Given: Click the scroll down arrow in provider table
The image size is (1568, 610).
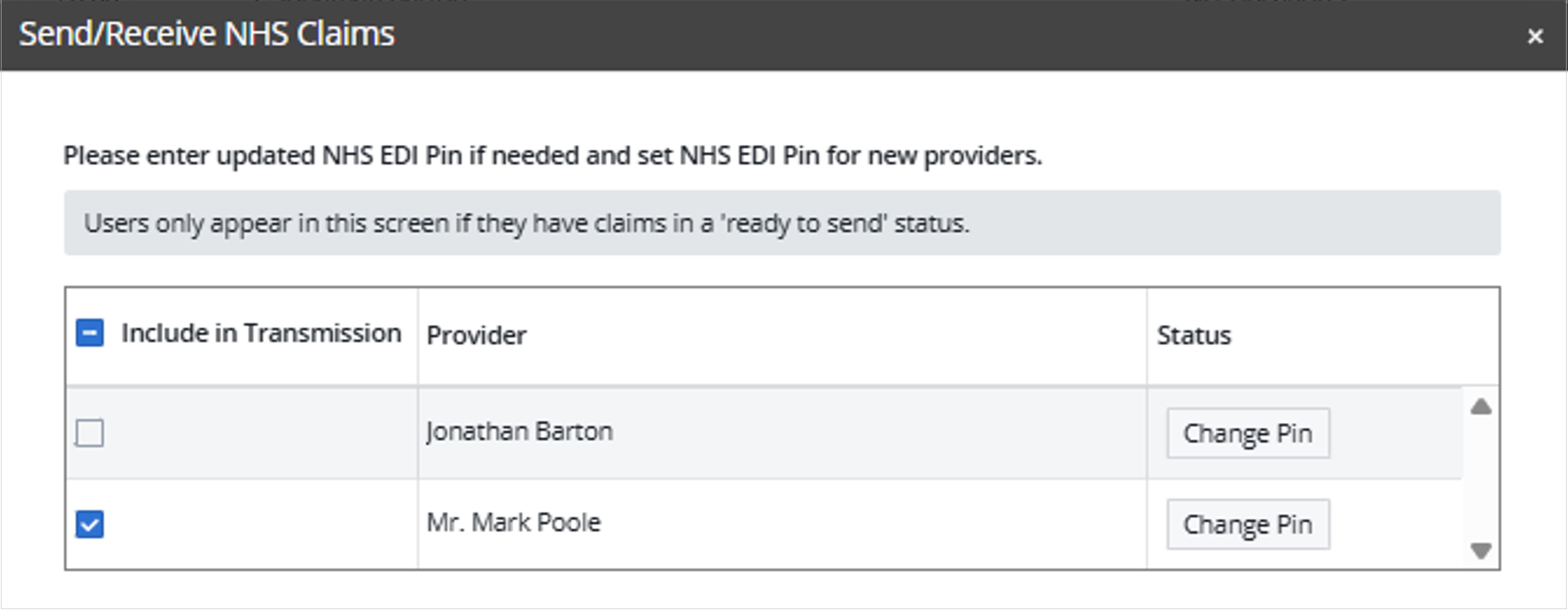Looking at the screenshot, I should click(x=1480, y=550).
